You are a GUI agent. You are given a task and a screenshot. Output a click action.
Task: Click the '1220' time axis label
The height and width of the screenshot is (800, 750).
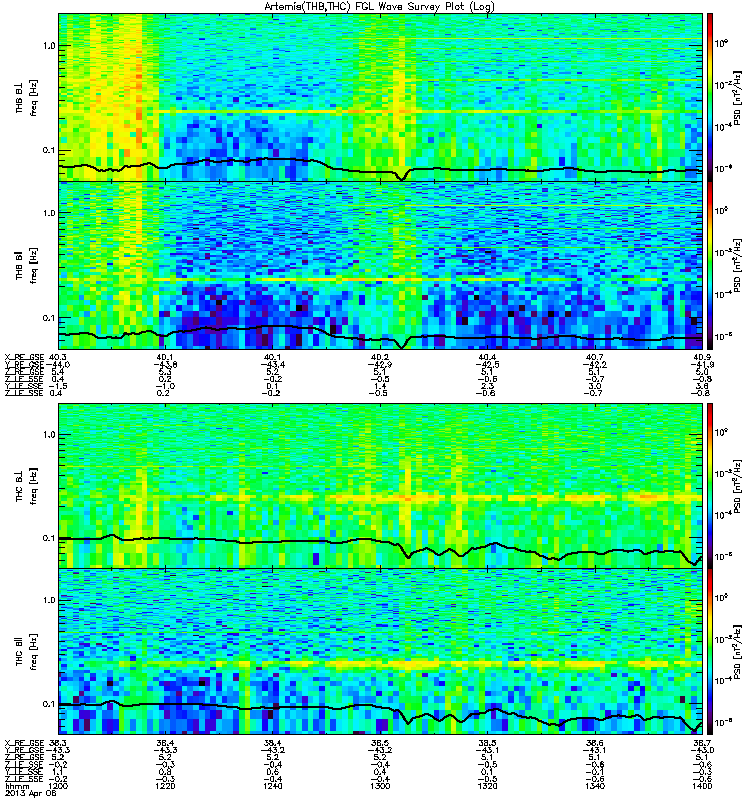pos(165,786)
